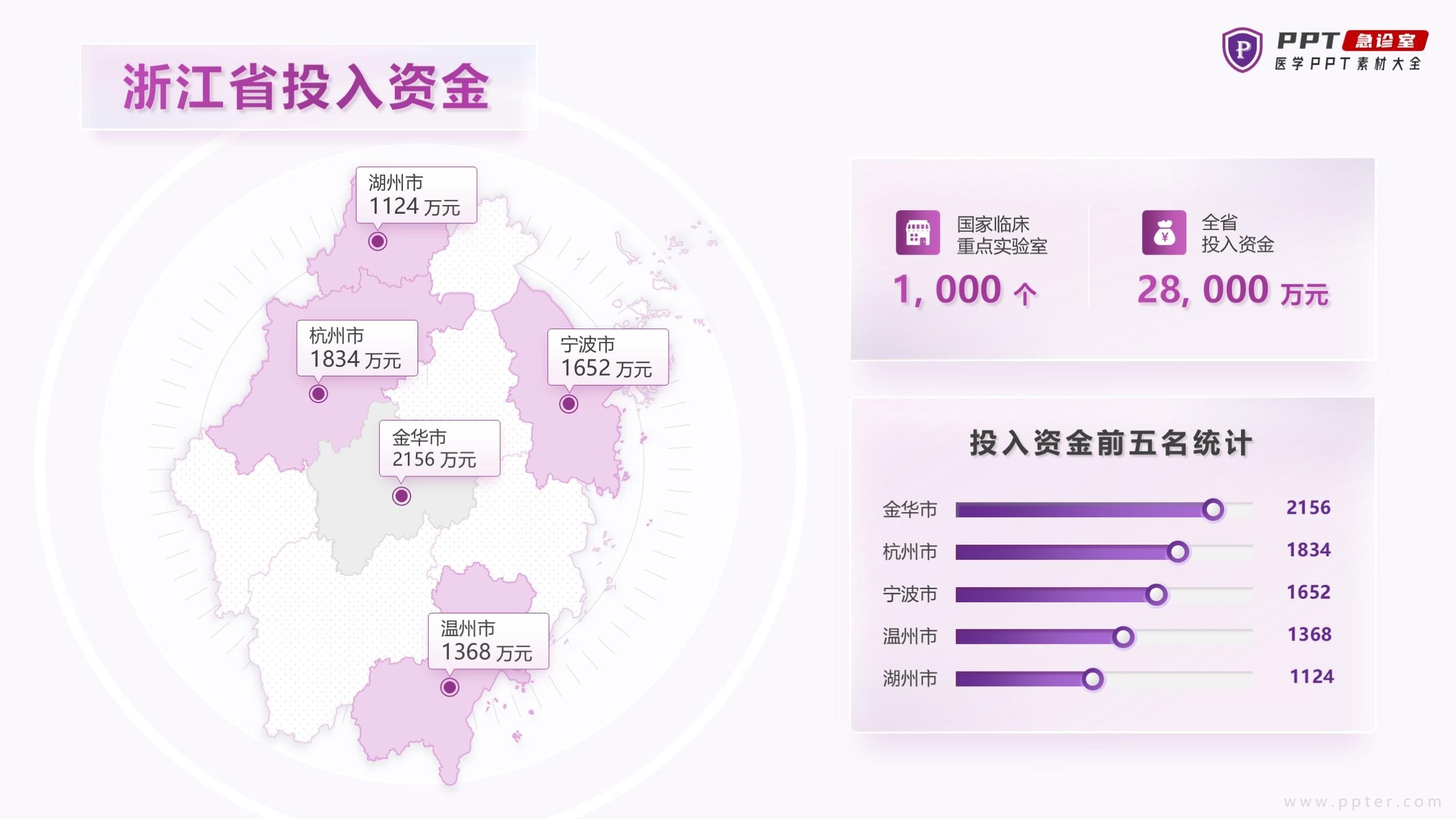Click the 湖州市 1124 万元 callout
Image resolution: width=1456 pixels, height=819 pixels.
[x=416, y=195]
